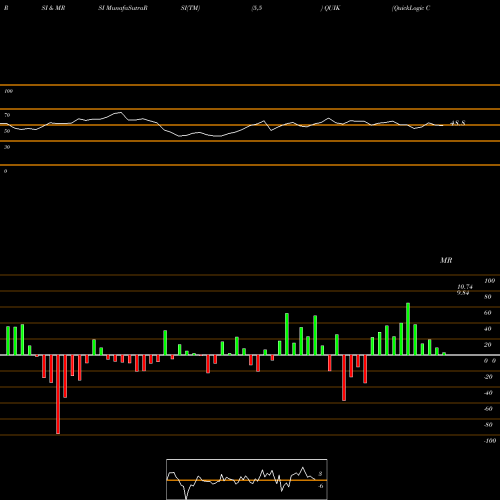Click the 'SI(TM)' header label

(x=190, y=8)
